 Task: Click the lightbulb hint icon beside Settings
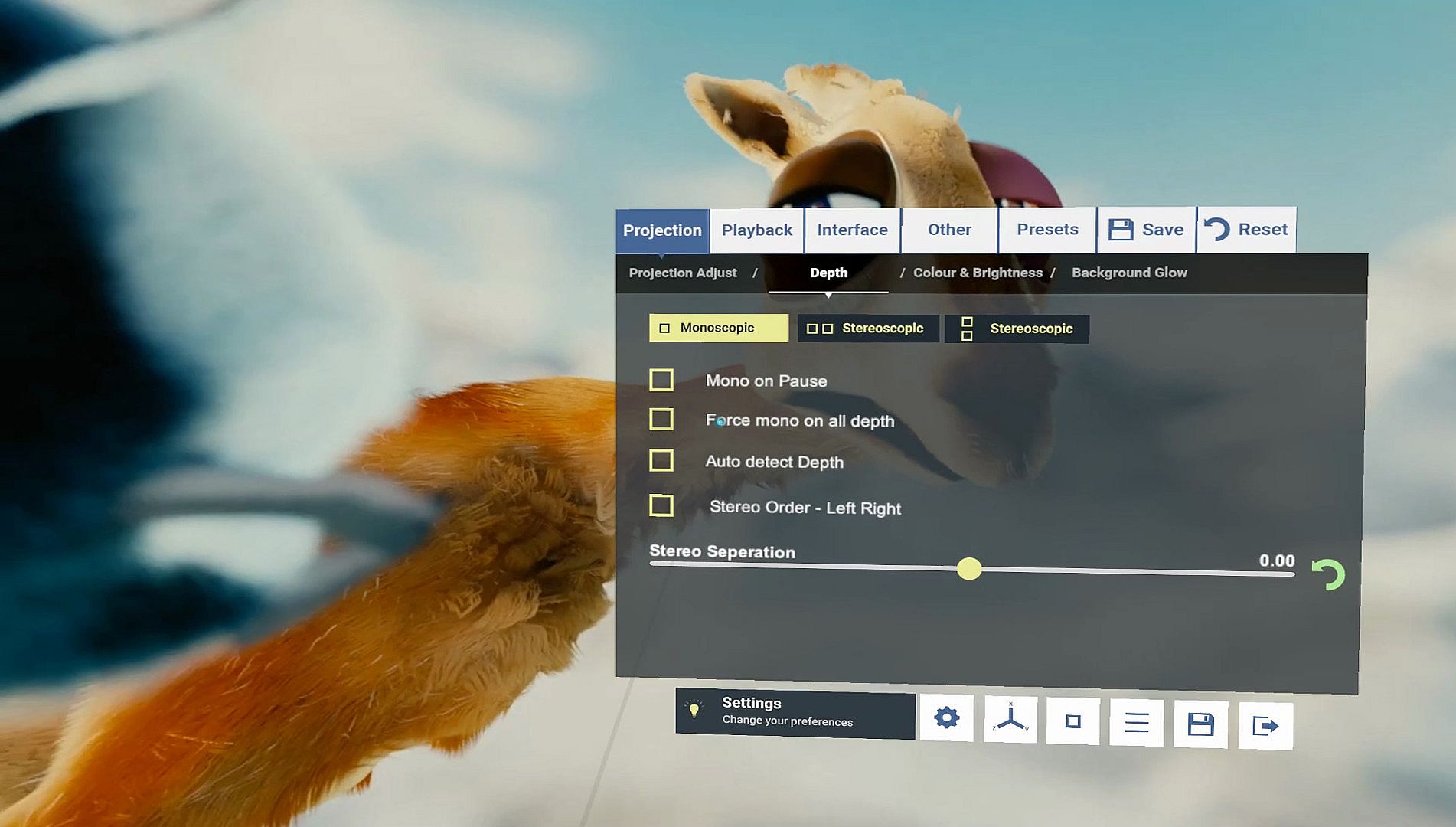[x=694, y=710]
